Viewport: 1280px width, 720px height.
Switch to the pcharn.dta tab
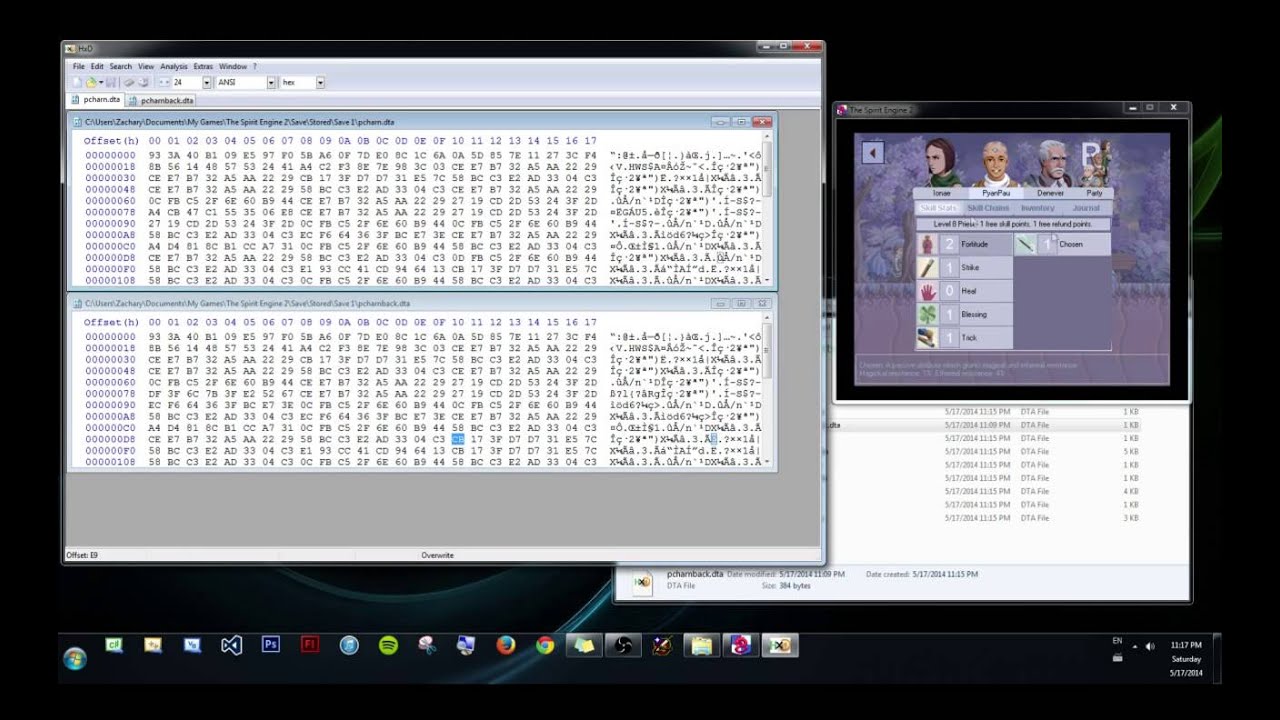(96, 100)
